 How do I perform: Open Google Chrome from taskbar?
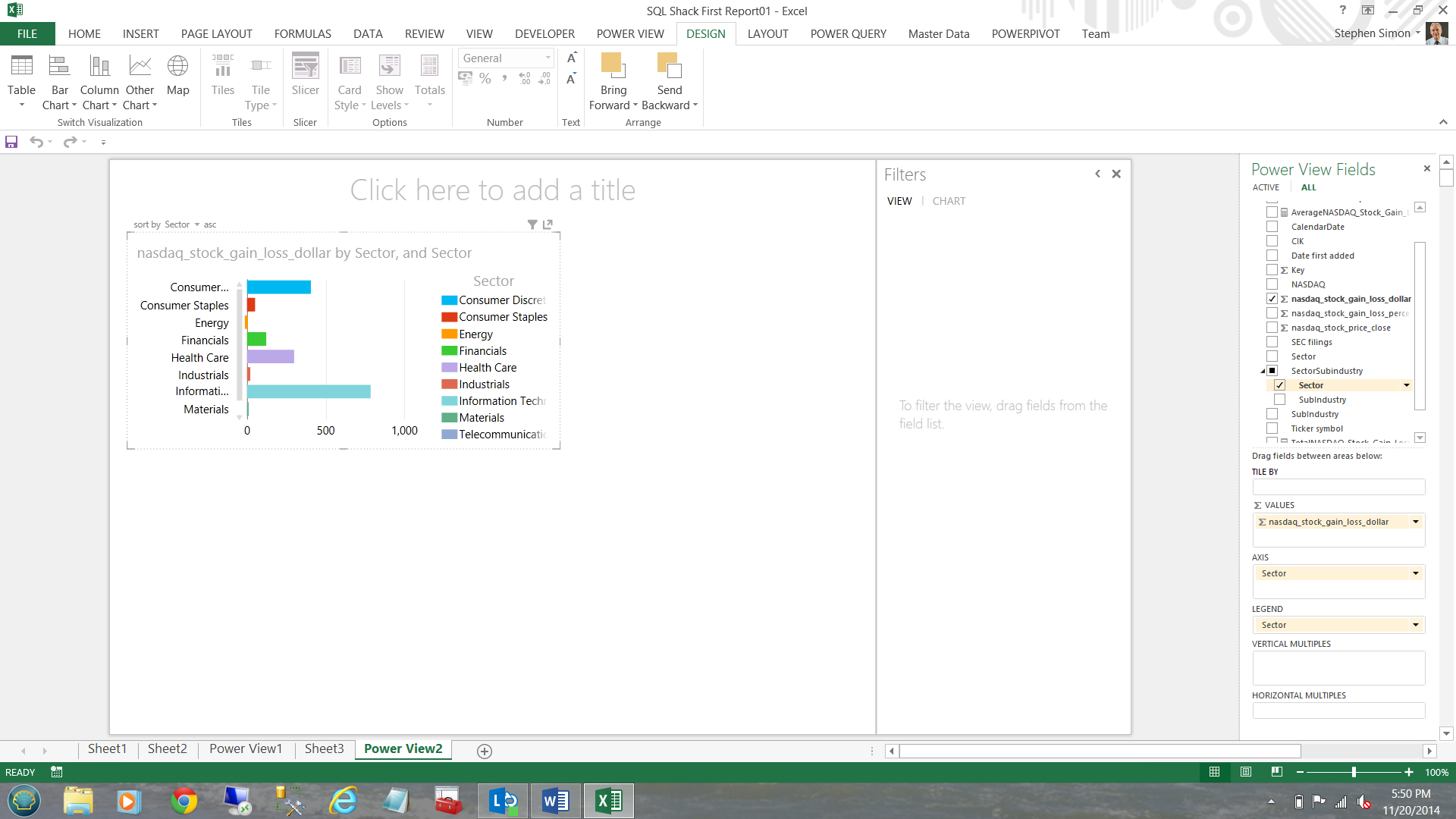[184, 801]
